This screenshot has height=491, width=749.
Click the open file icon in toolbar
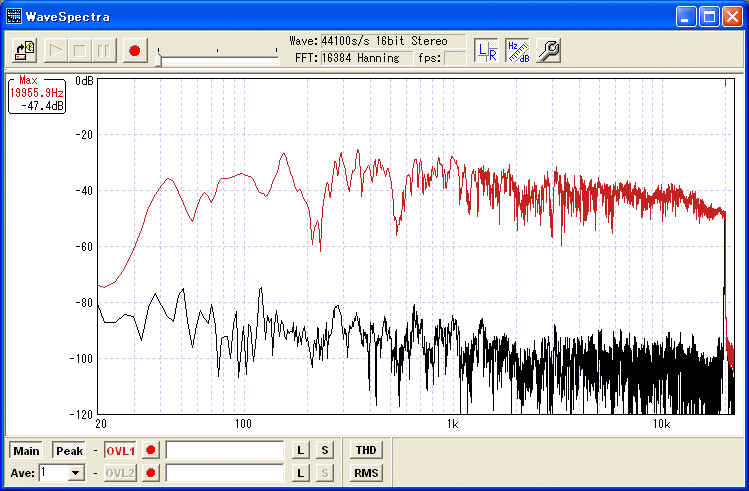click(26, 50)
